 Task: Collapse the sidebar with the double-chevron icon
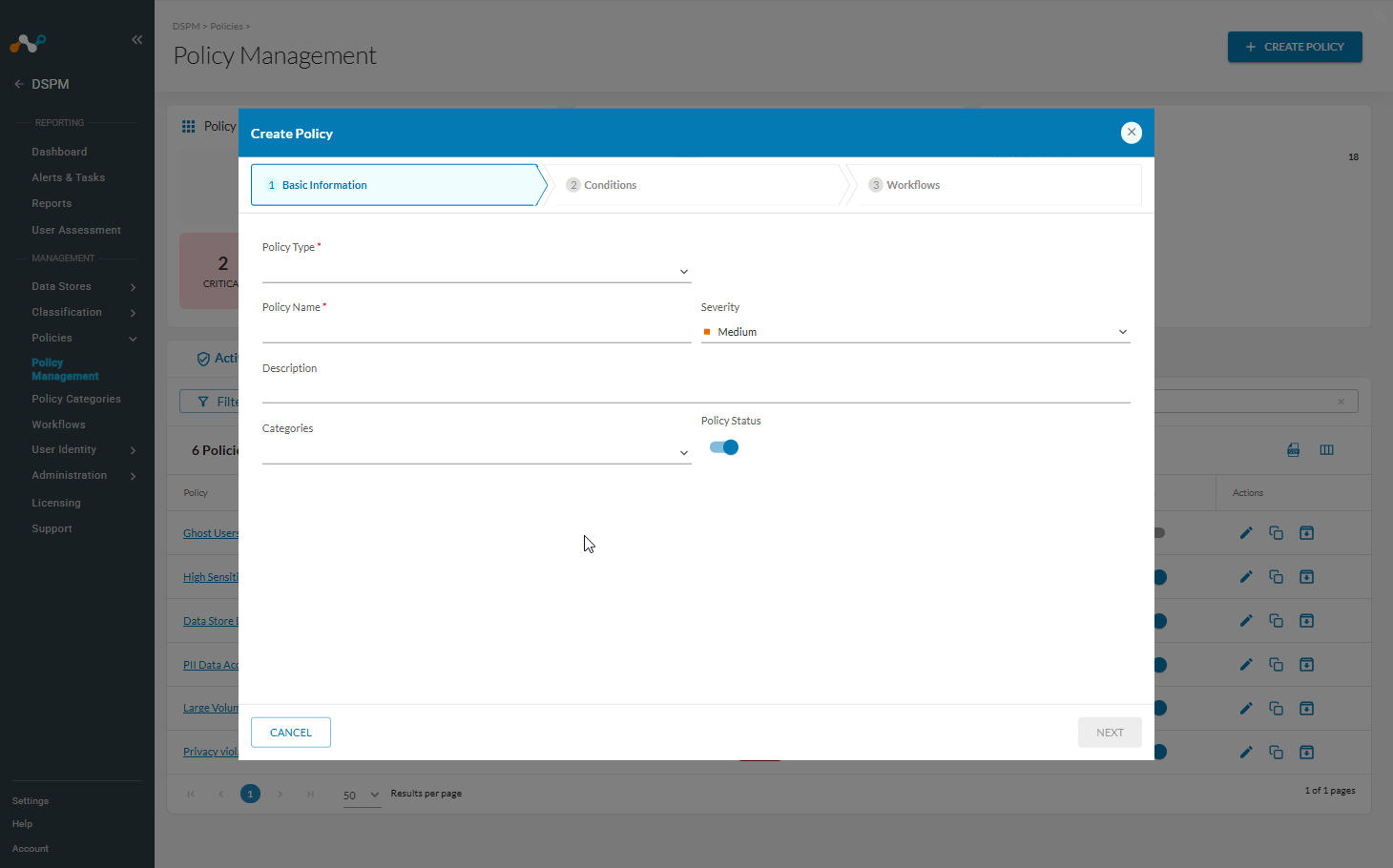137,39
